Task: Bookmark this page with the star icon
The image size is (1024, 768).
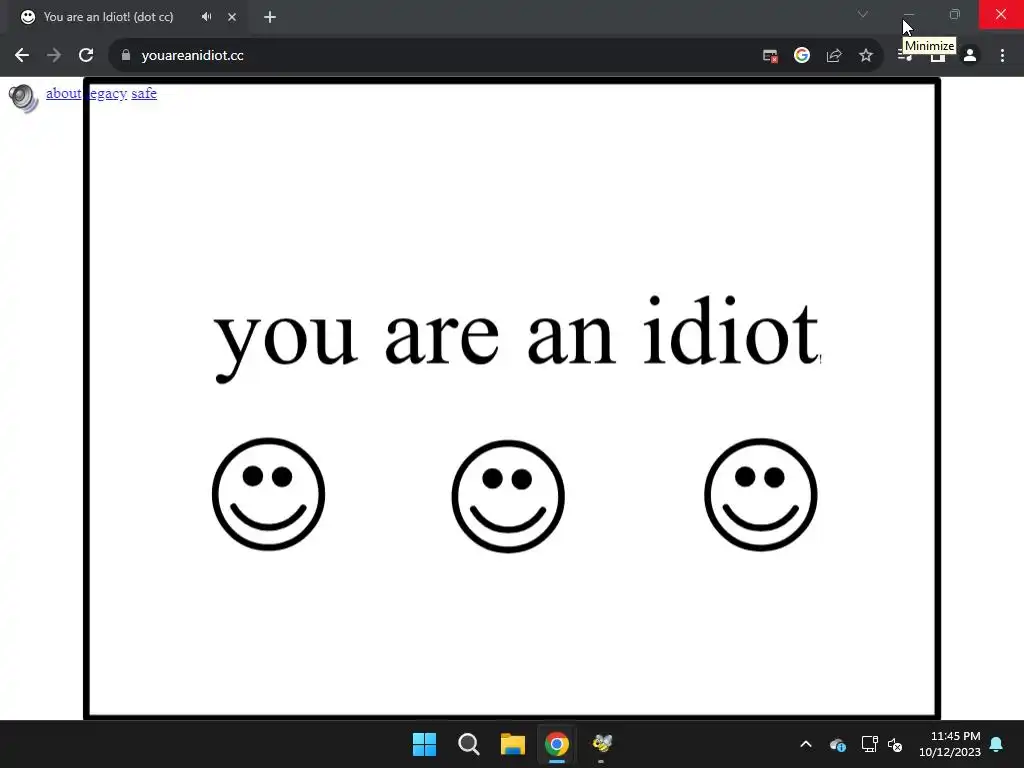Action: click(x=866, y=56)
